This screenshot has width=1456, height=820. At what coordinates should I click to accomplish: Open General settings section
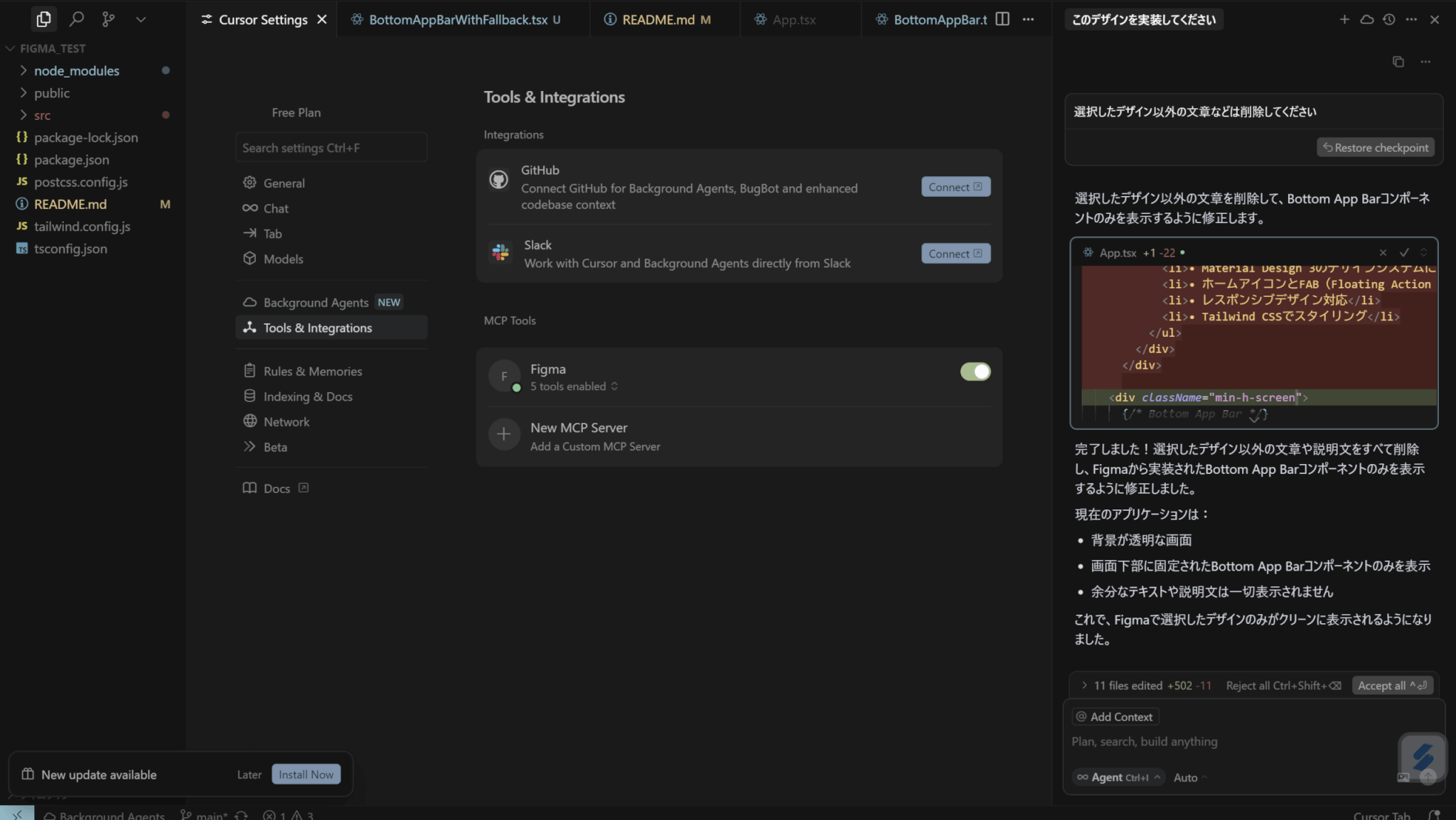point(331,183)
